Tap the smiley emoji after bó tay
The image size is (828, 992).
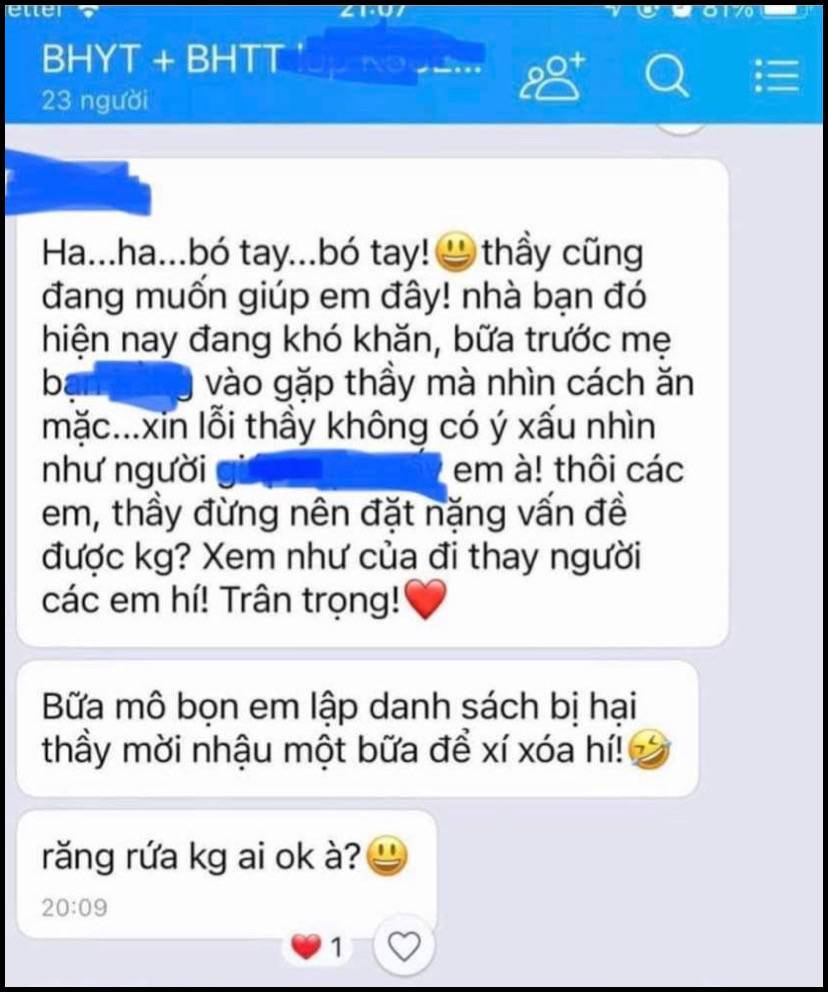[456, 253]
